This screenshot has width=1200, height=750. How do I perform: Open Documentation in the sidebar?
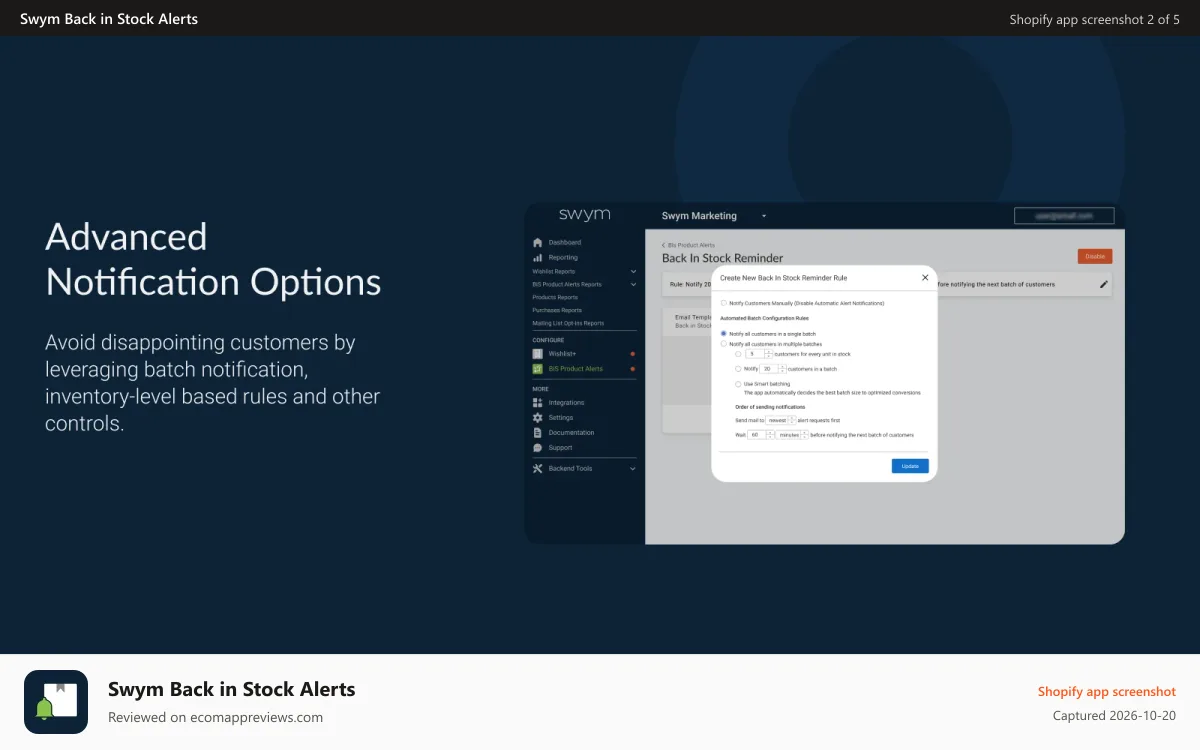[571, 433]
